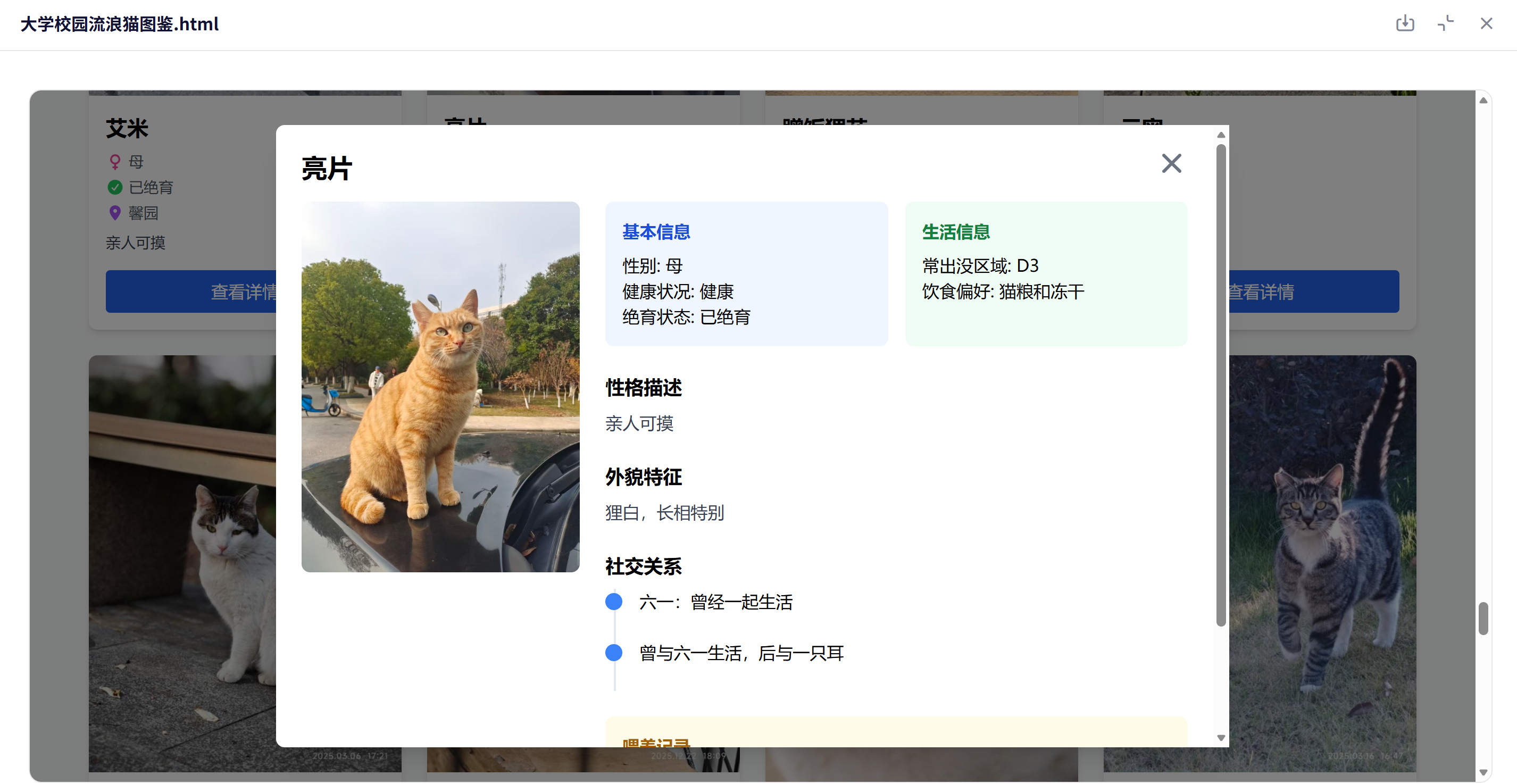The height and width of the screenshot is (784, 1517).
Task: Click the page scrollbar down arrow
Action: point(1483,772)
